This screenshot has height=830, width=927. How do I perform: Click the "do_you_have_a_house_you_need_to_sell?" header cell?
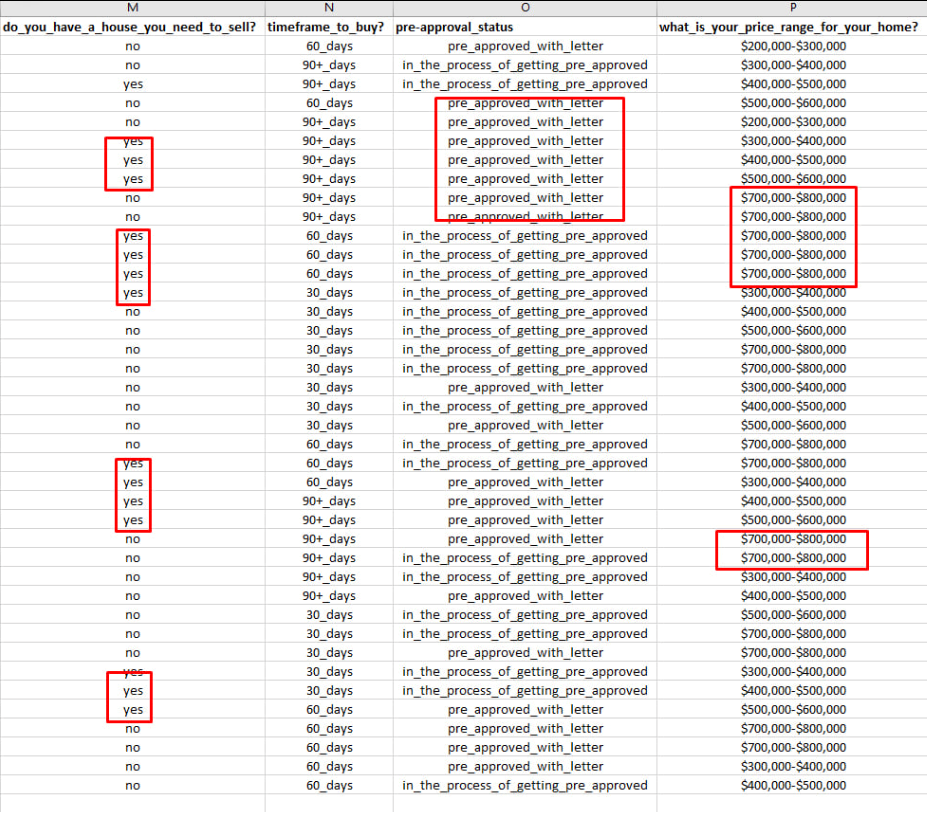pos(132,26)
